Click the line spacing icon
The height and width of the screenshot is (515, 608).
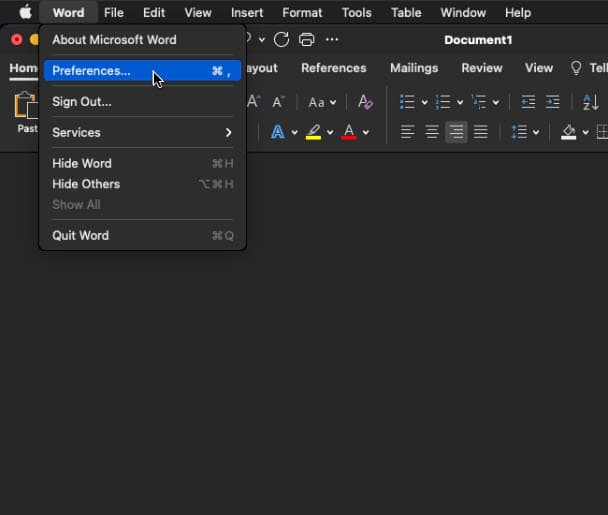(520, 132)
